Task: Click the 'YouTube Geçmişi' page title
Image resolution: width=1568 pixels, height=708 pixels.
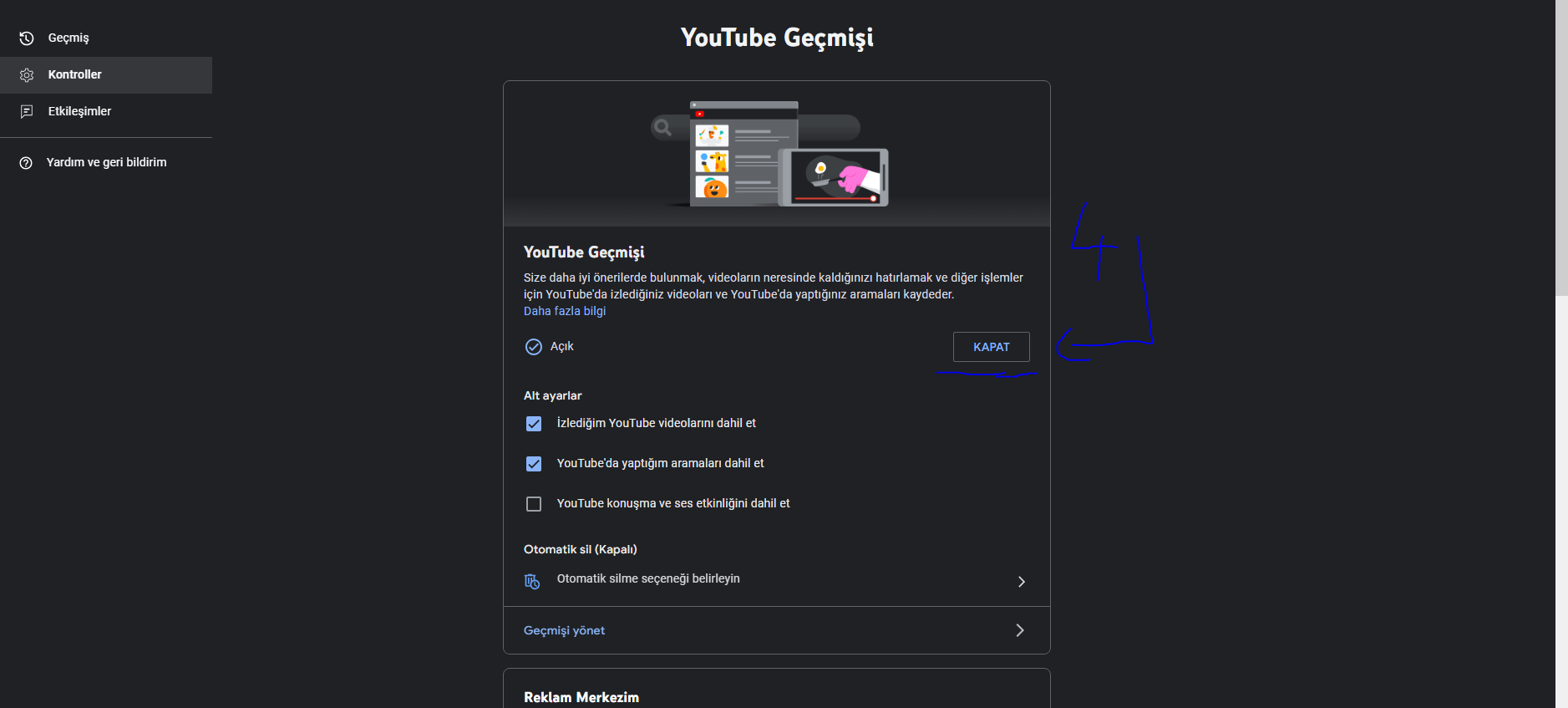Action: click(x=777, y=38)
